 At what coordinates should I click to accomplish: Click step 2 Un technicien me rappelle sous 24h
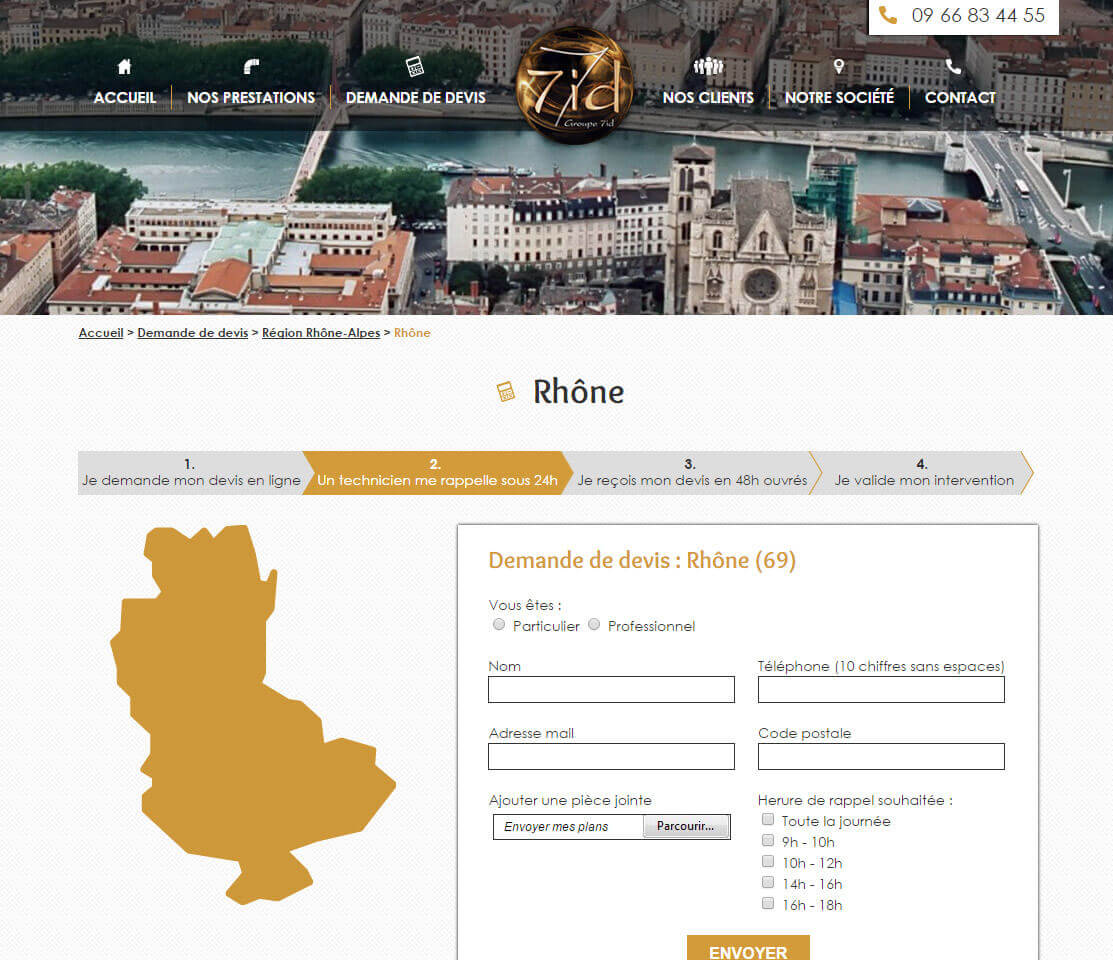(x=437, y=473)
